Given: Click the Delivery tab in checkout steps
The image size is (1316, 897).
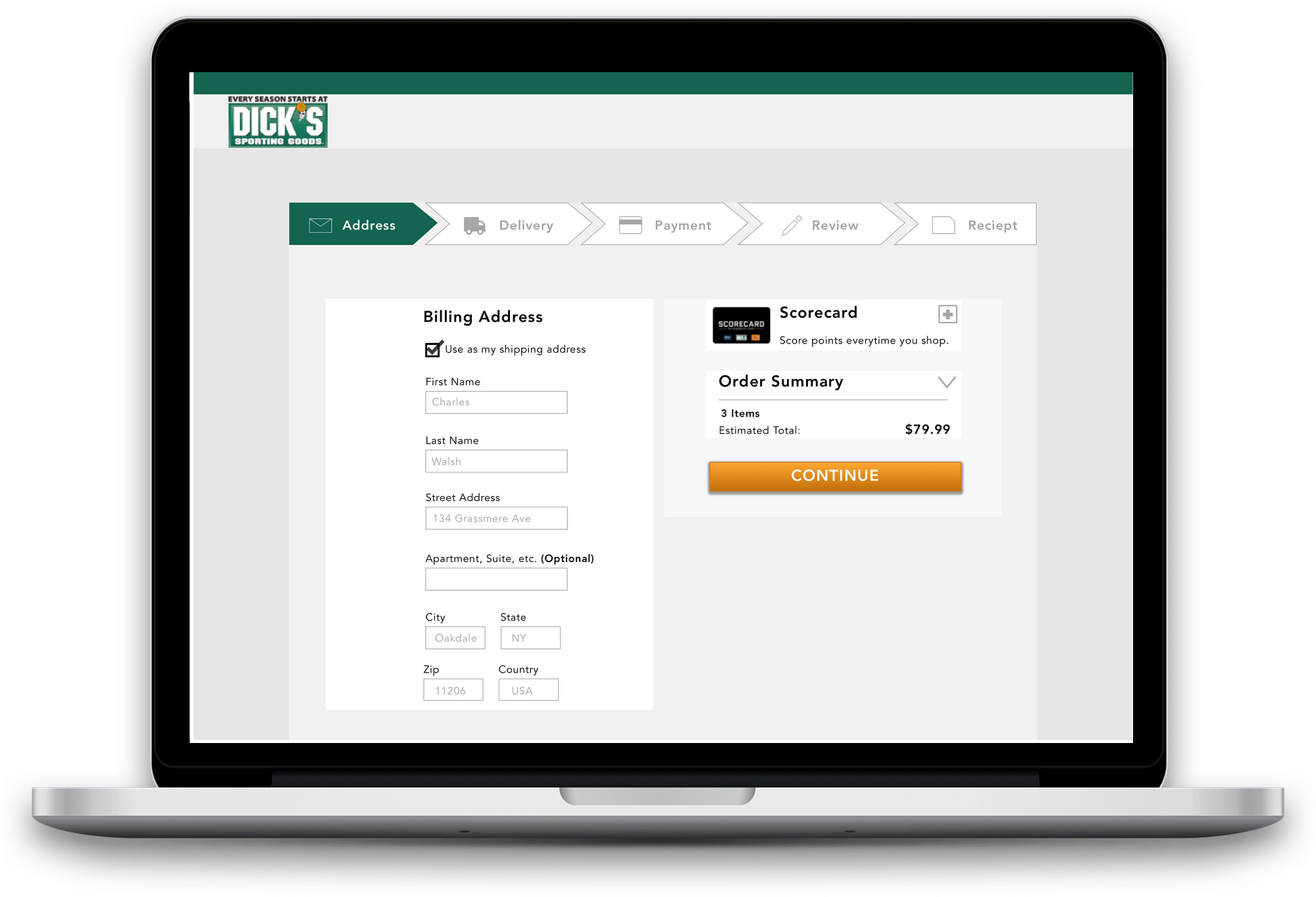Looking at the screenshot, I should (510, 225).
